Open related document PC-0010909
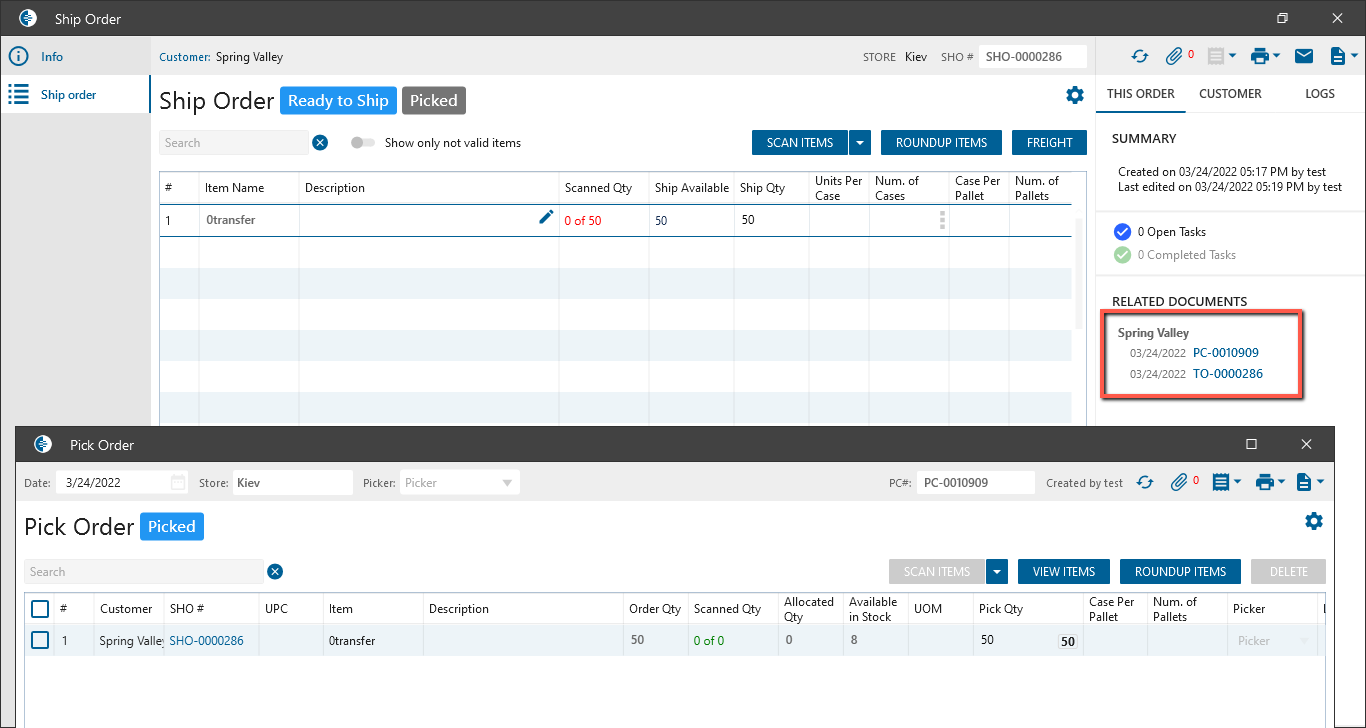1366x728 pixels. tap(1225, 353)
